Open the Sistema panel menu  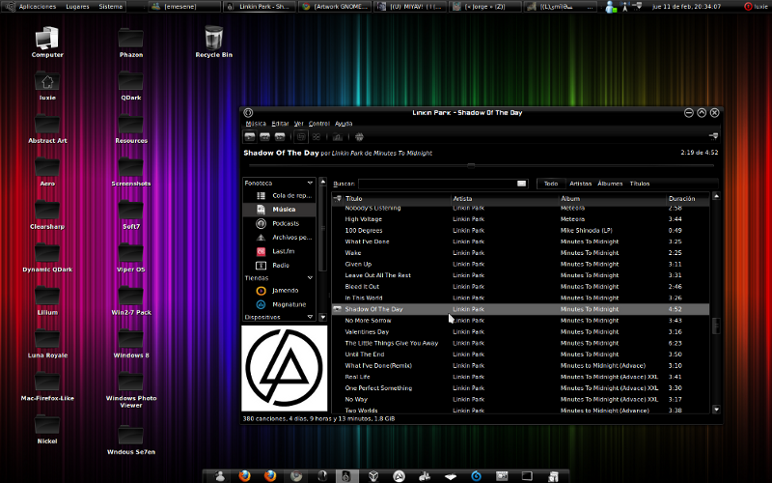(x=111, y=6)
